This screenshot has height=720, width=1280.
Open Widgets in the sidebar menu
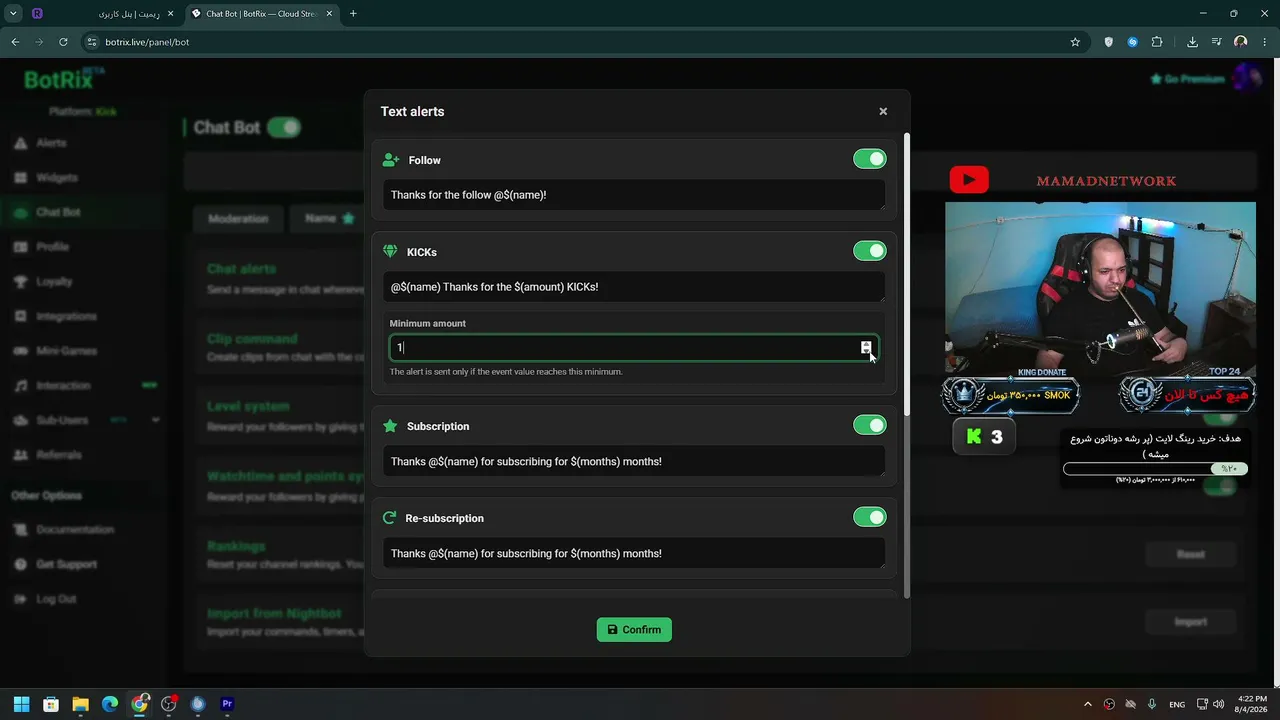[x=56, y=178]
